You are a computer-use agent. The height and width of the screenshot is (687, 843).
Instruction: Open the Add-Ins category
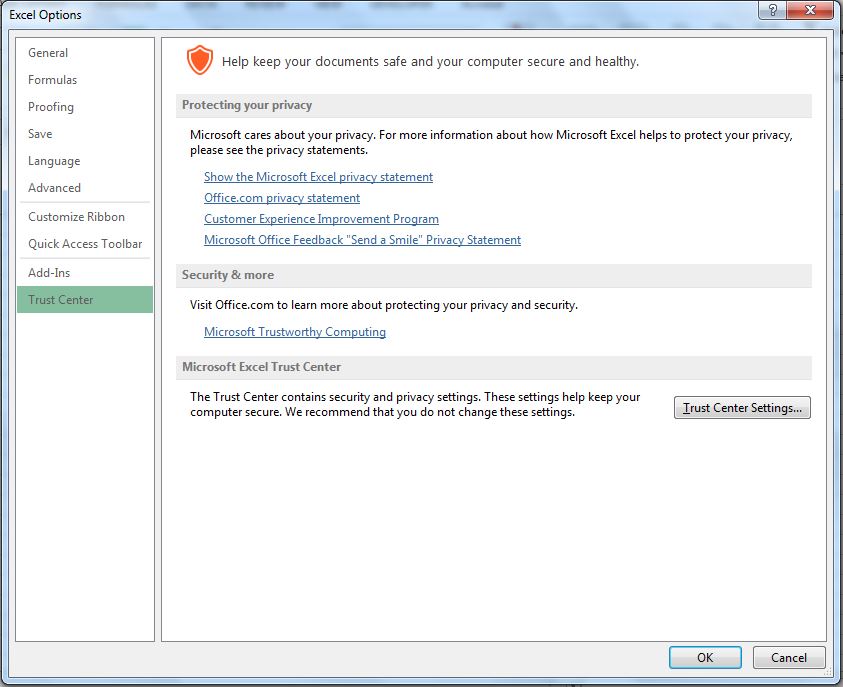click(x=49, y=273)
